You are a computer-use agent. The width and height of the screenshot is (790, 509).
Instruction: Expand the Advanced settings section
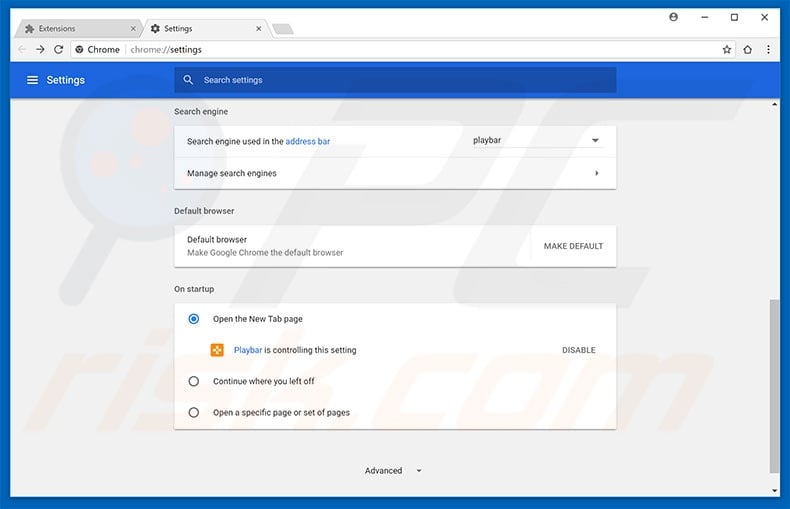pyautogui.click(x=393, y=471)
